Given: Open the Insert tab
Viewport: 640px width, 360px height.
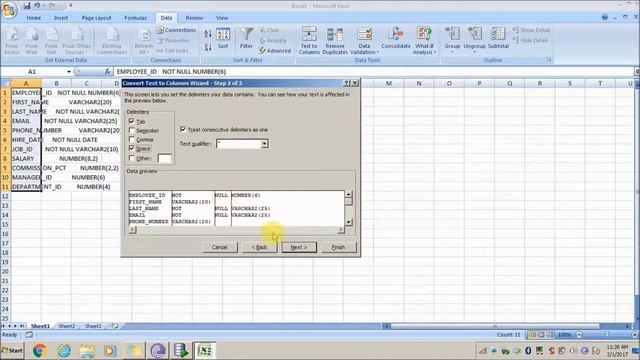Looking at the screenshot, I should click(61, 18).
